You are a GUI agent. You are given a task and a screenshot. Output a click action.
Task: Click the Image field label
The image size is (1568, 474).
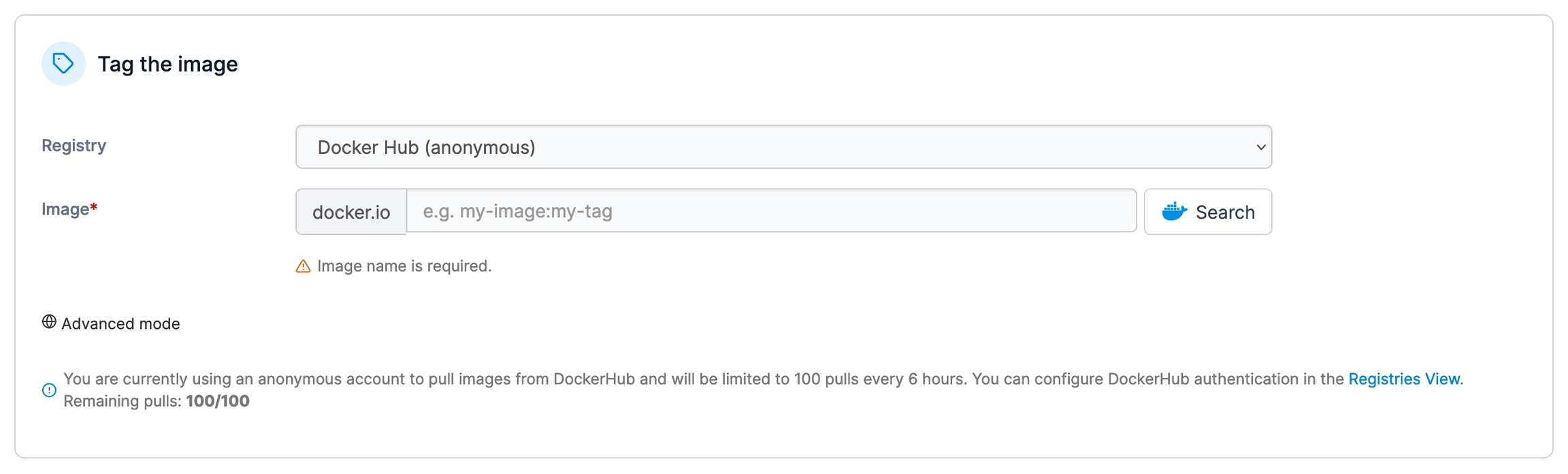click(65, 210)
